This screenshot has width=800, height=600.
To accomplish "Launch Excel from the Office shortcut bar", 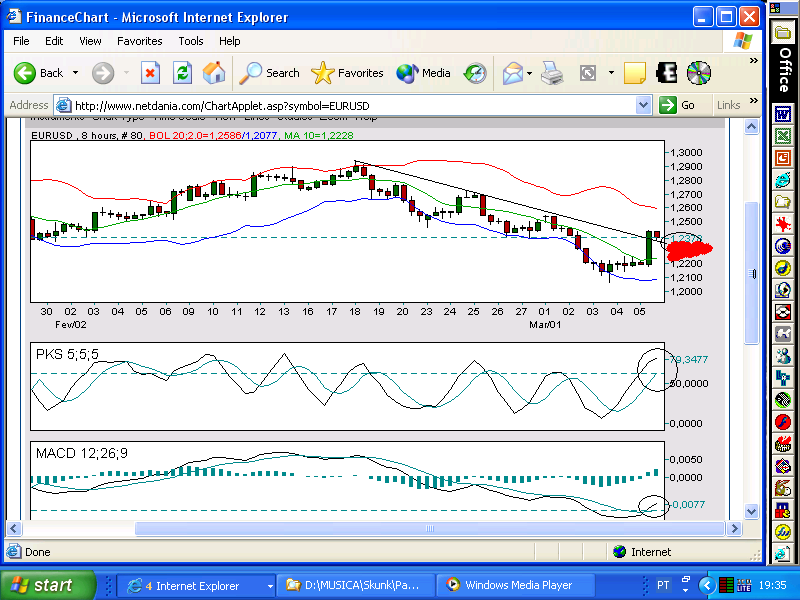I will (783, 136).
